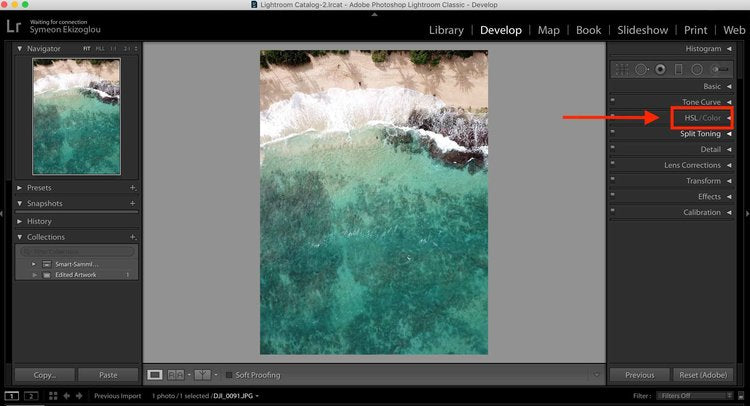Click the Smart-Samml collection set icon
Screen dimensions: 750x406
(x=46, y=264)
